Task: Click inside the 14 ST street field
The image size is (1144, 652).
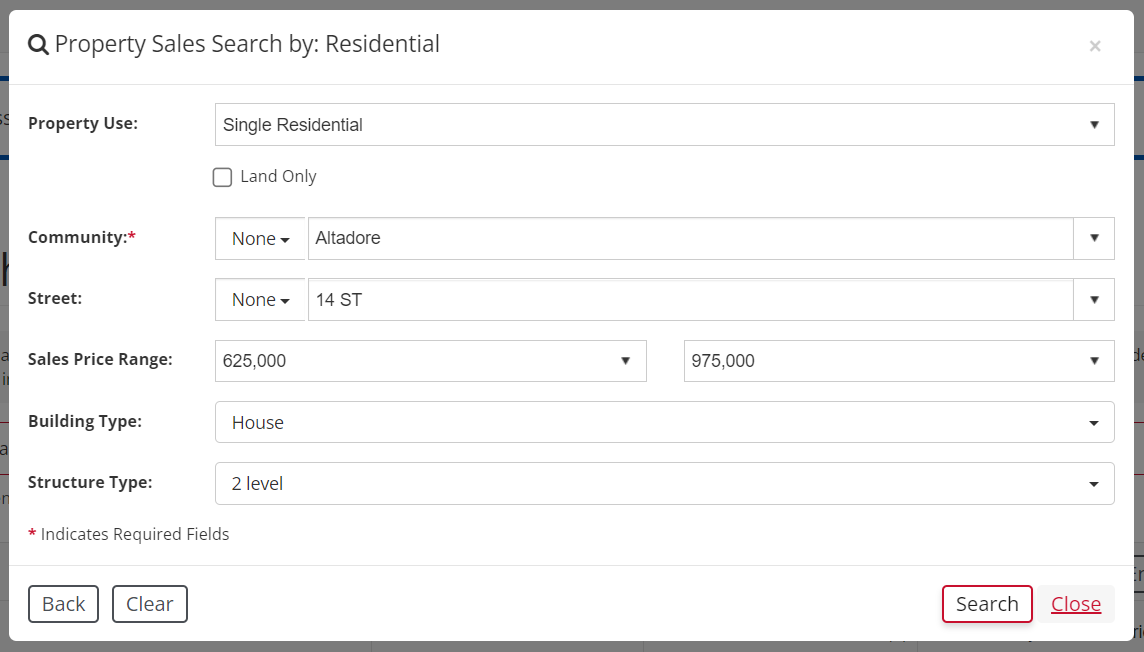Action: click(690, 300)
